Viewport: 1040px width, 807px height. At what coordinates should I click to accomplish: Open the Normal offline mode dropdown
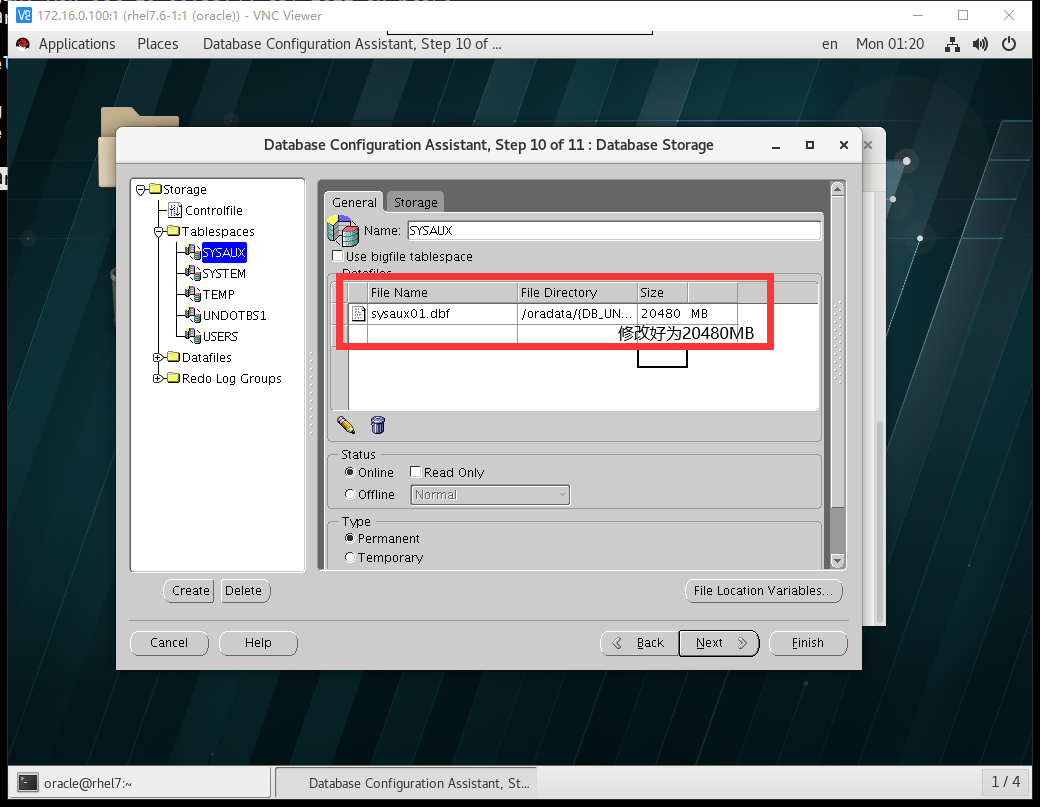pyautogui.click(x=490, y=495)
